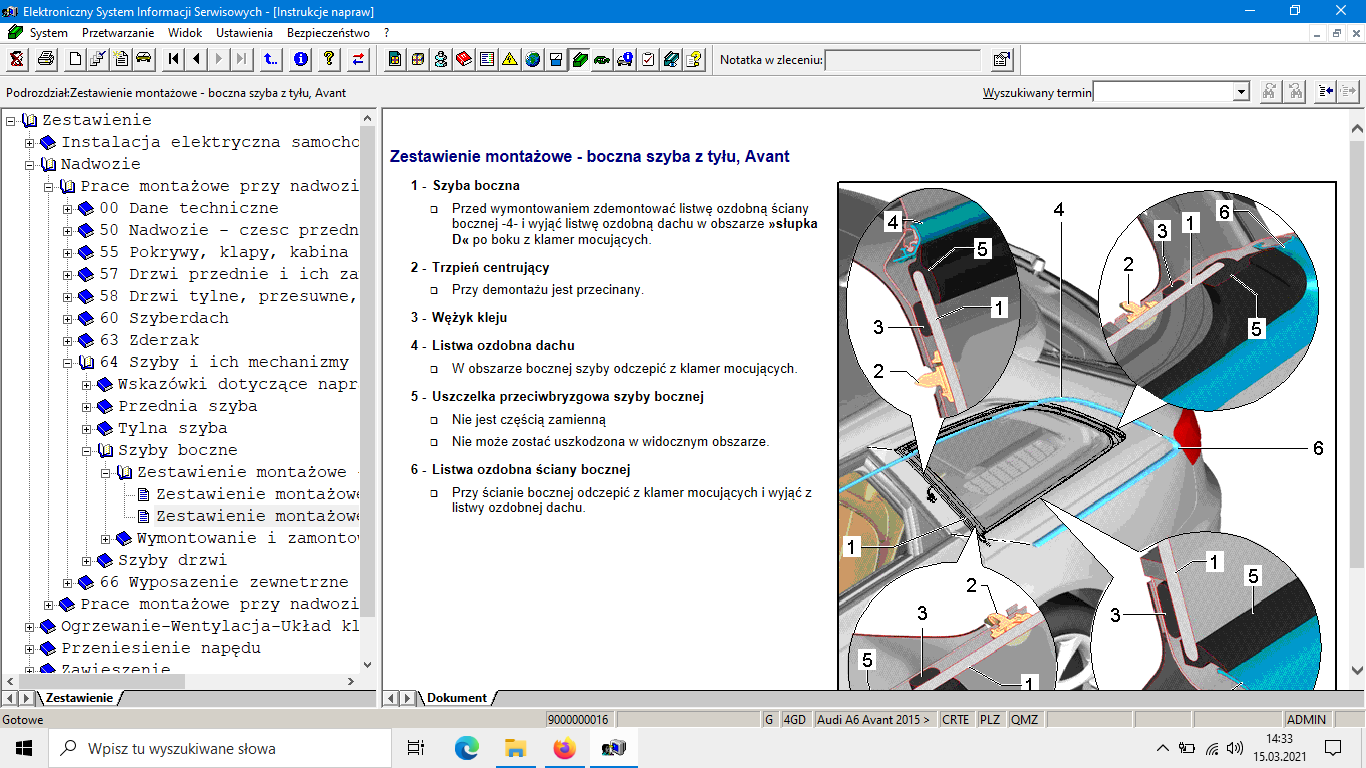The height and width of the screenshot is (768, 1366).
Task: Expand the 00 Dane techniczne node
Action: click(68, 209)
